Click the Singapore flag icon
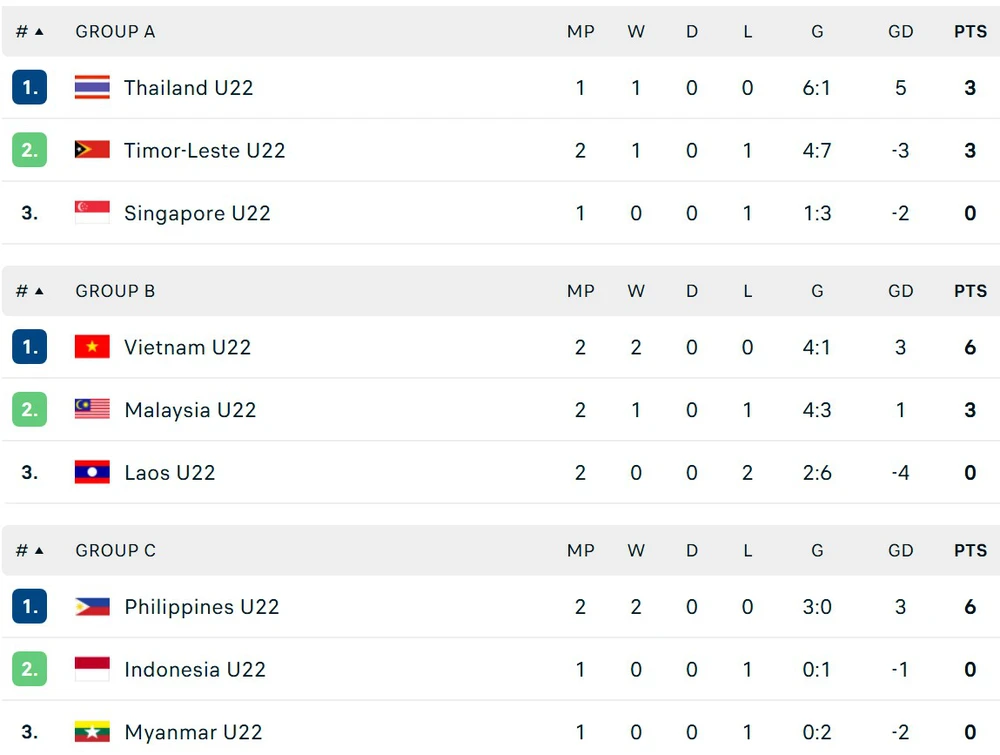1000x755 pixels. click(92, 213)
